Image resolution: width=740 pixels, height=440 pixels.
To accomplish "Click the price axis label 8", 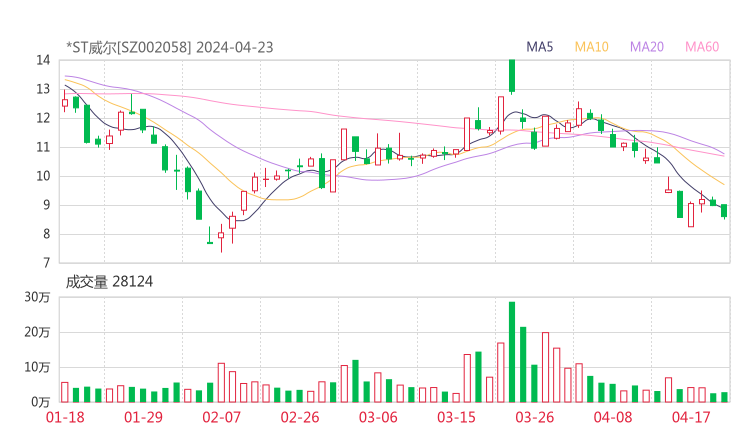I will coord(46,234).
